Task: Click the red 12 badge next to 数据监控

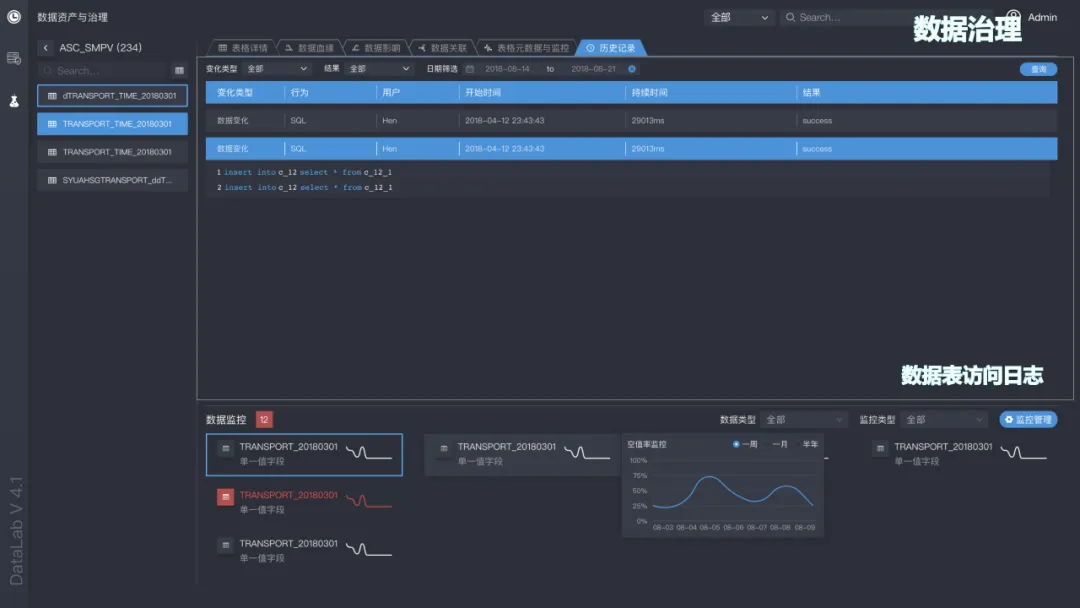Action: click(x=264, y=419)
